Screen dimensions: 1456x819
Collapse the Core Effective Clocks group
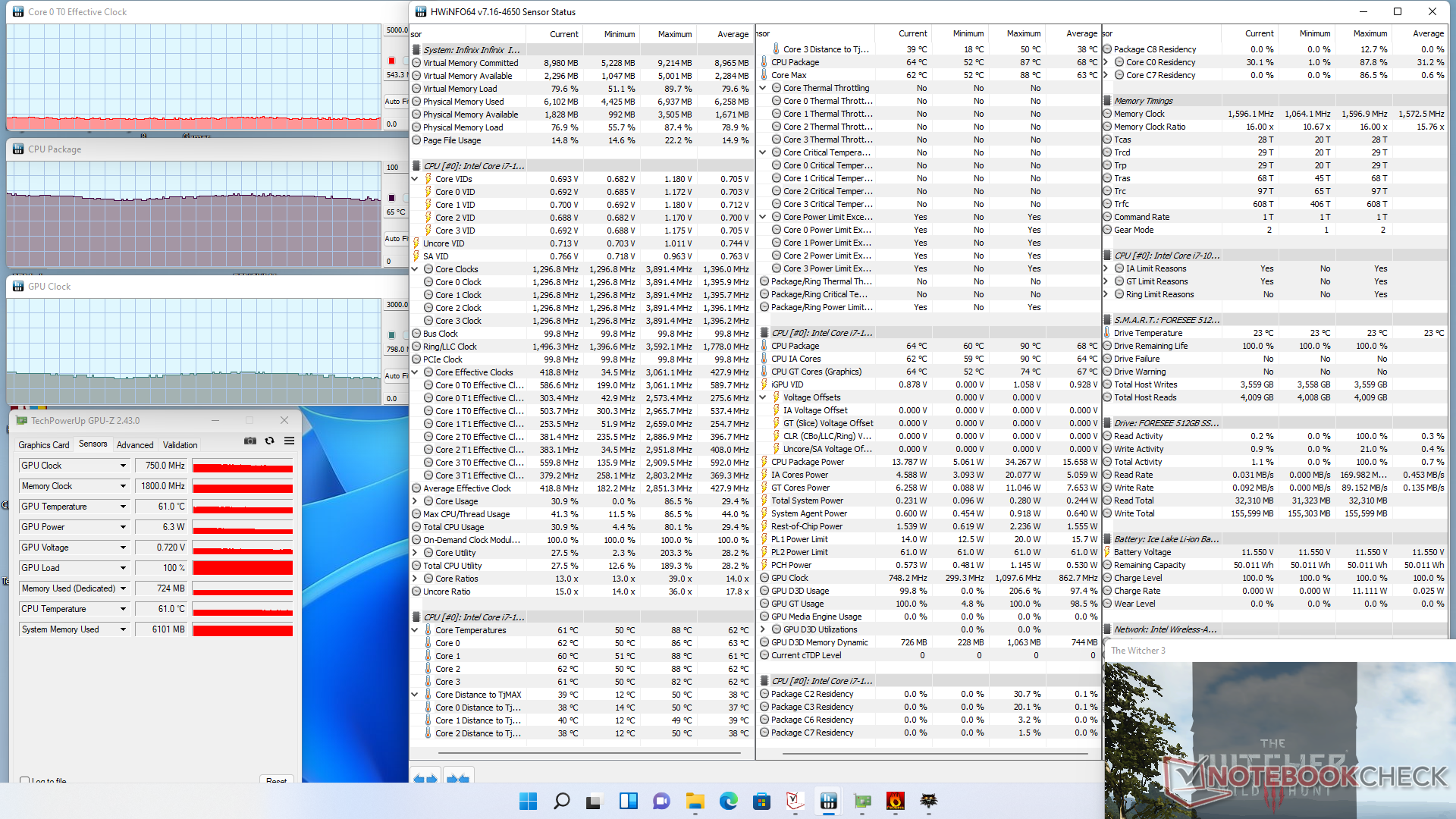[x=415, y=372]
